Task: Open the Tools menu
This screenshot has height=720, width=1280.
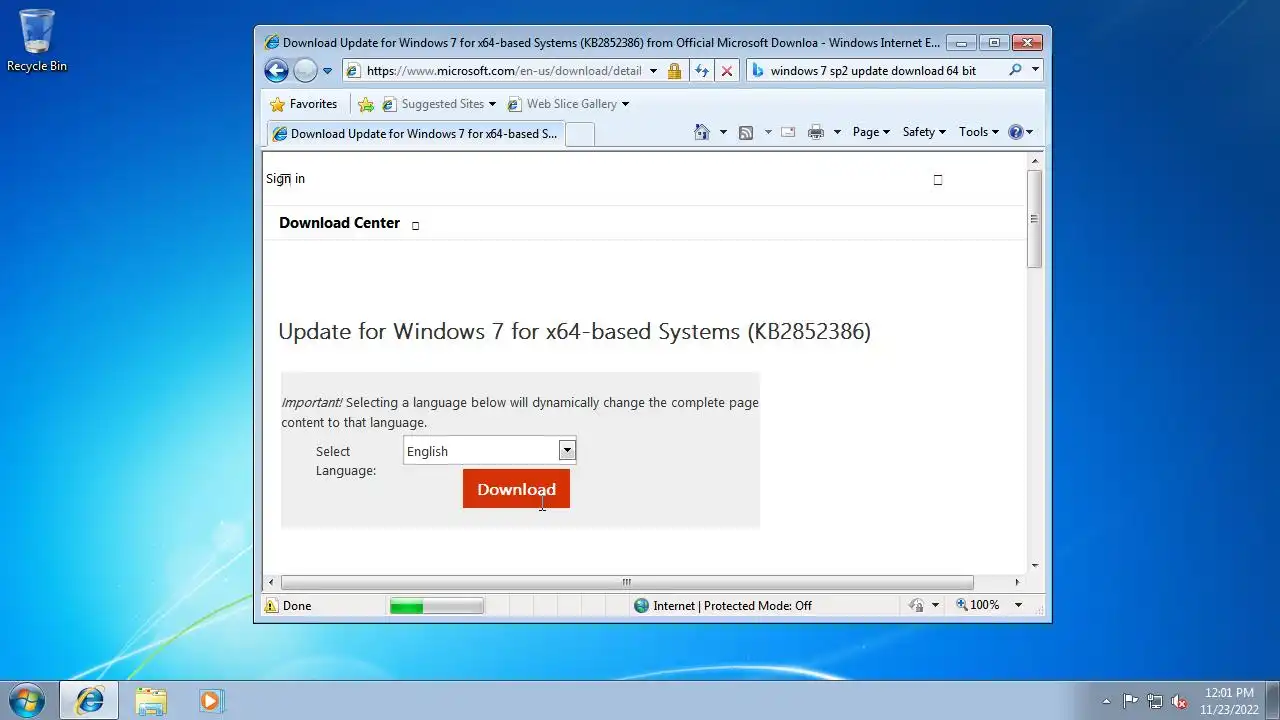Action: 979,132
